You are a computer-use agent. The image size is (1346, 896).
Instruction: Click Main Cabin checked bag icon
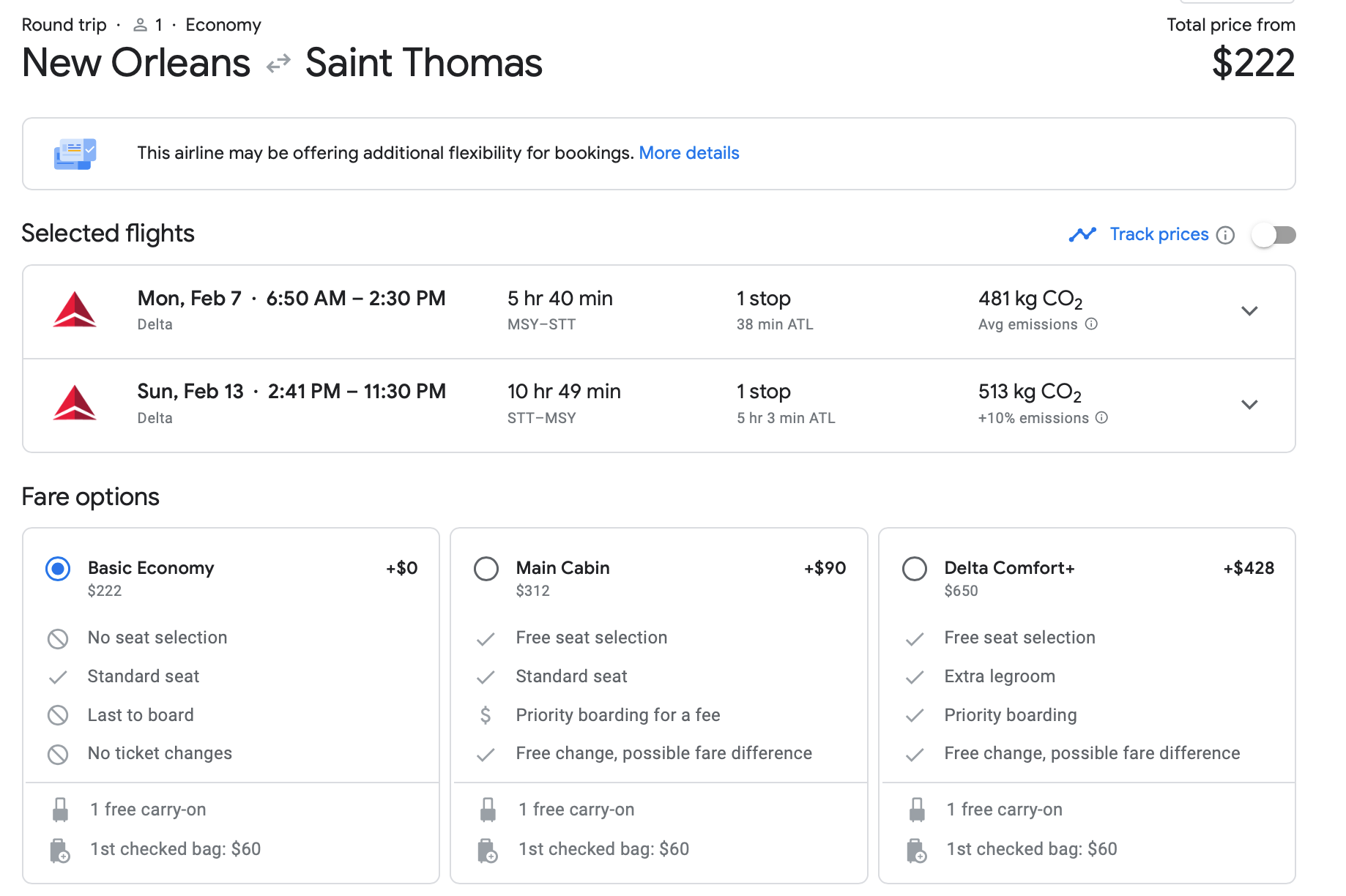[x=488, y=850]
